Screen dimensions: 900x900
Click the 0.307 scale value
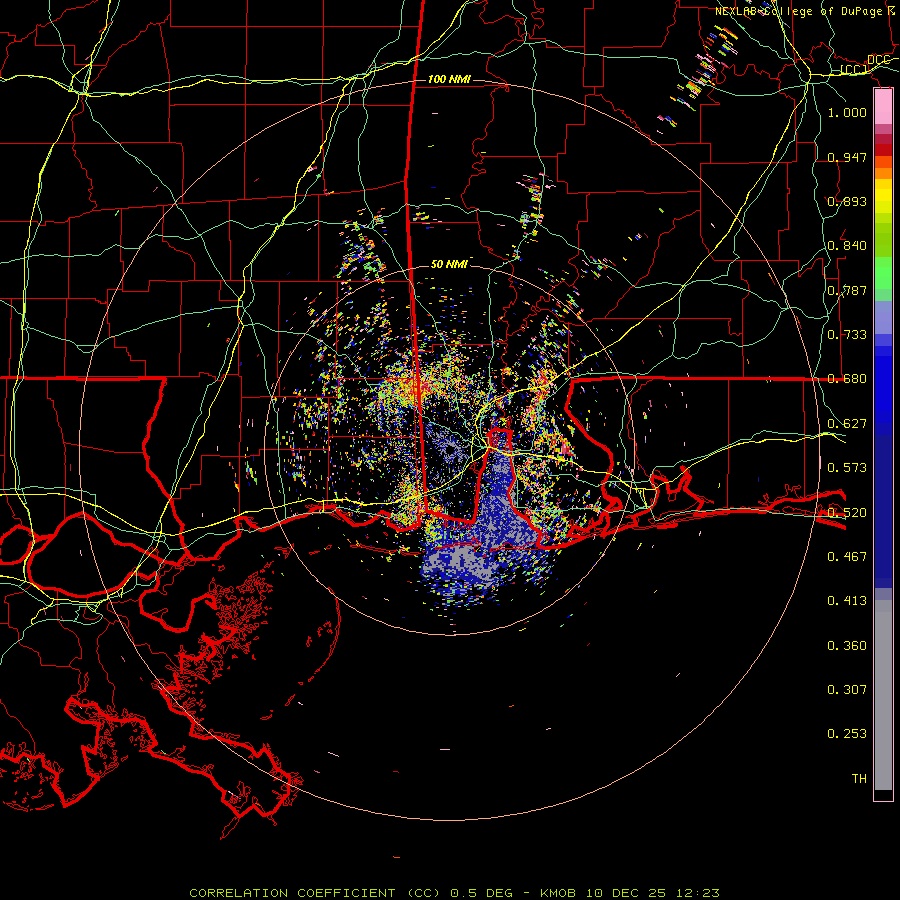[847, 690]
